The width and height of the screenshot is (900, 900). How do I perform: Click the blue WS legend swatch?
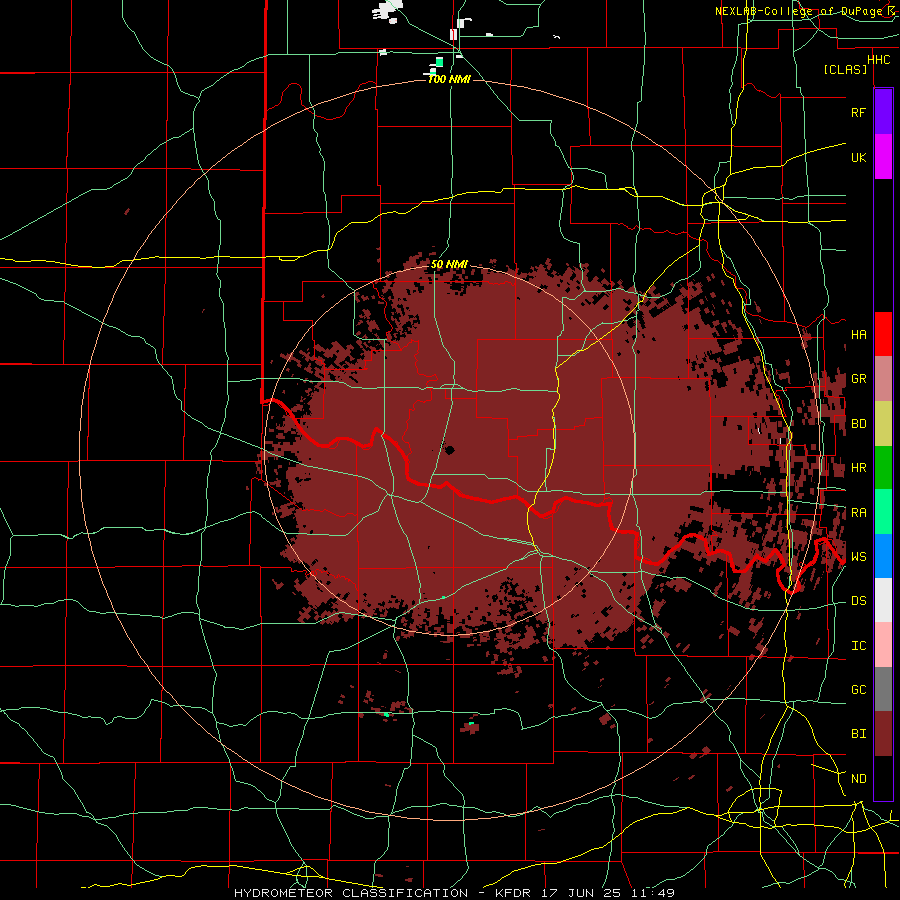[x=883, y=556]
